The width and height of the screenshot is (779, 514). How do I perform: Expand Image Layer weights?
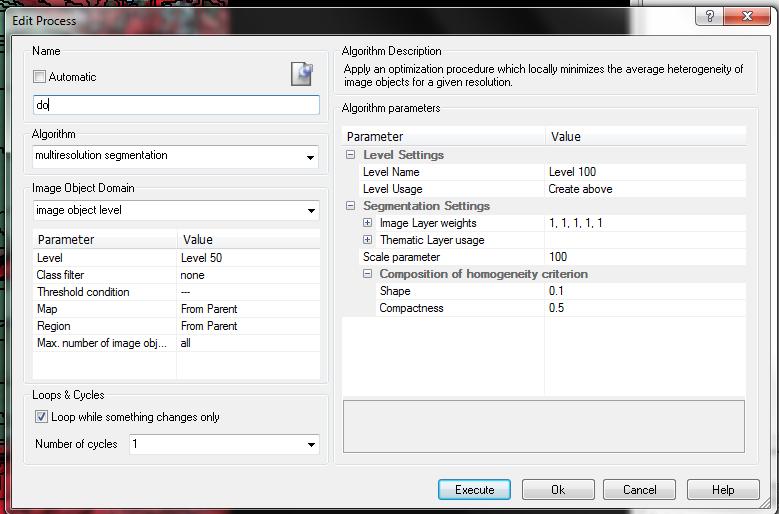coord(368,222)
